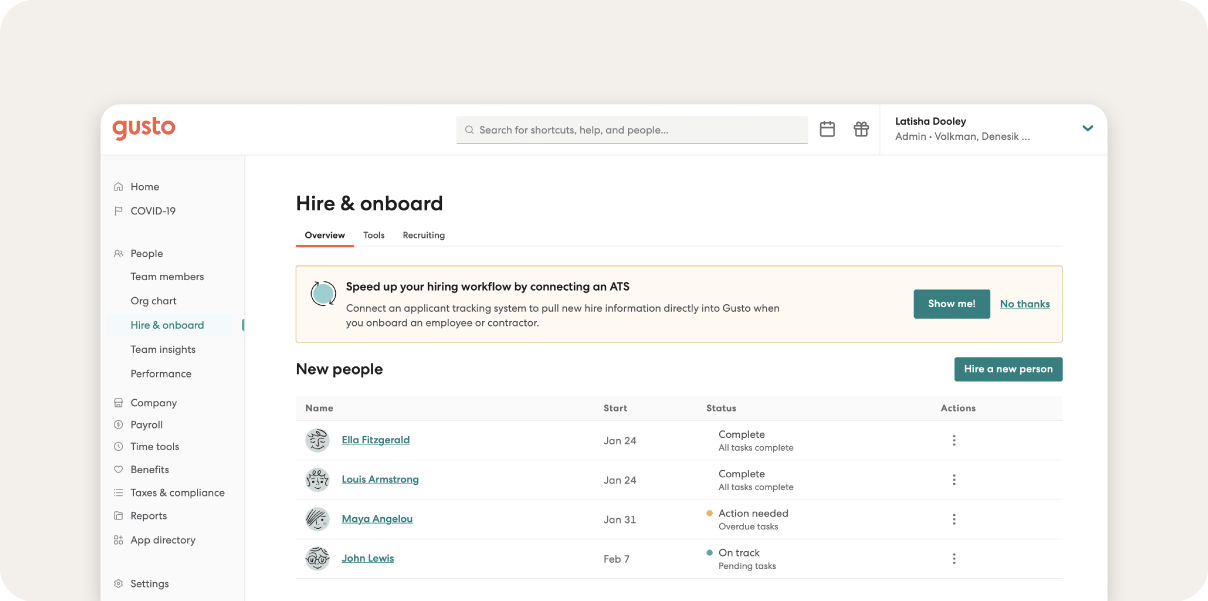Focus the search shortcuts, help, people field
The width and height of the screenshot is (1208, 601).
632,130
